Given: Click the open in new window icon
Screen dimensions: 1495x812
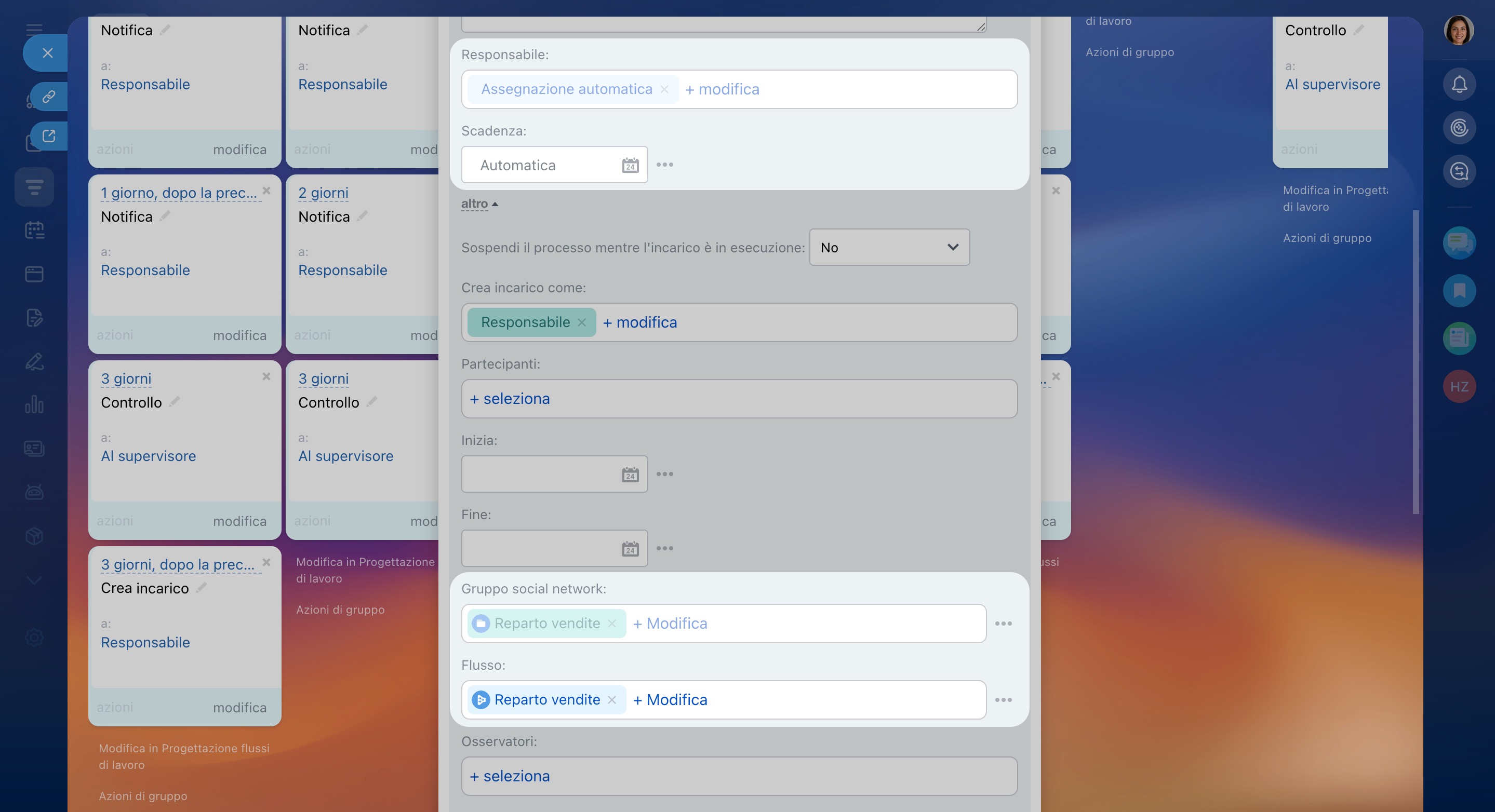Looking at the screenshot, I should [x=49, y=136].
